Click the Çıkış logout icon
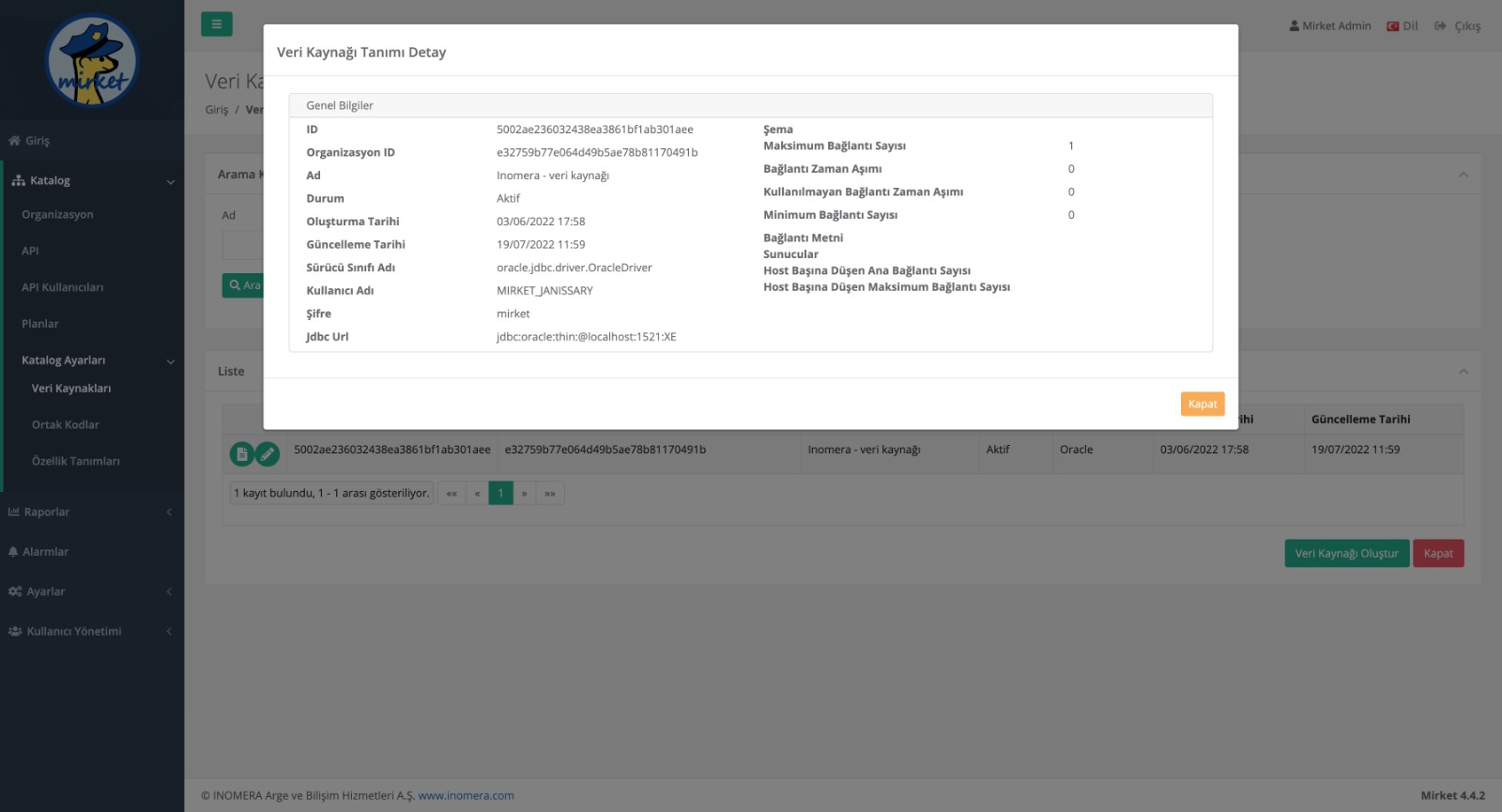Screen dimensions: 1502x812 1441,26
